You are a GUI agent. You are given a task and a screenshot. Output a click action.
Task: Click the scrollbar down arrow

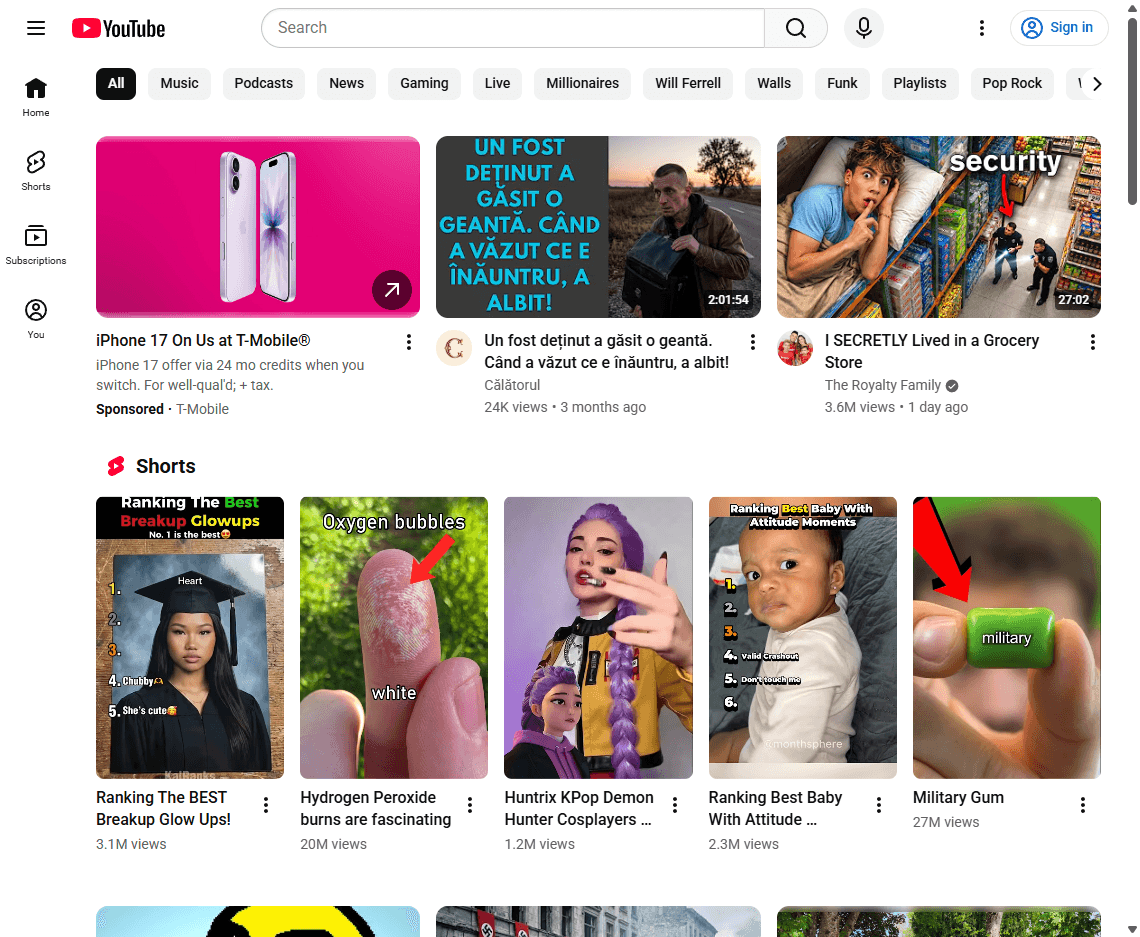pyautogui.click(x=1132, y=929)
